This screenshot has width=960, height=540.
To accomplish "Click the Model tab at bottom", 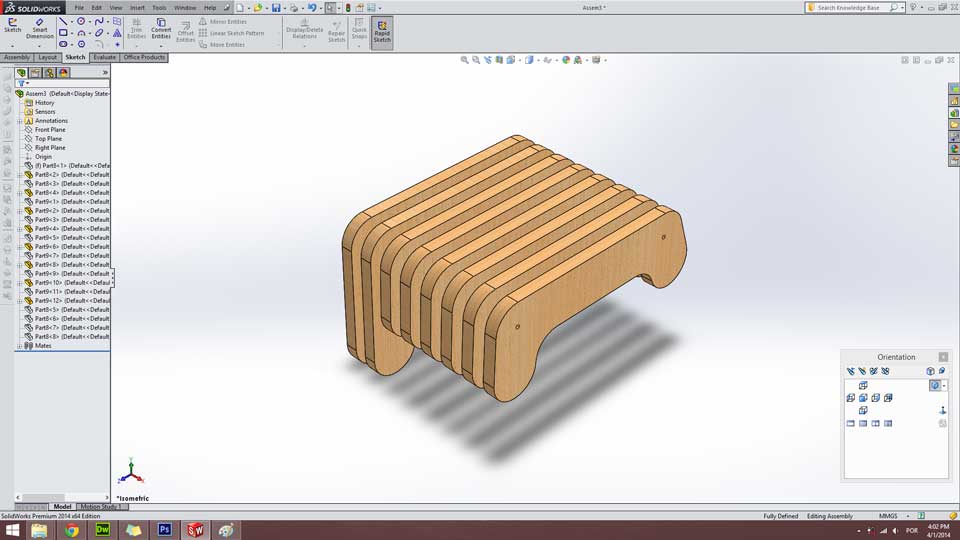I will 62,507.
